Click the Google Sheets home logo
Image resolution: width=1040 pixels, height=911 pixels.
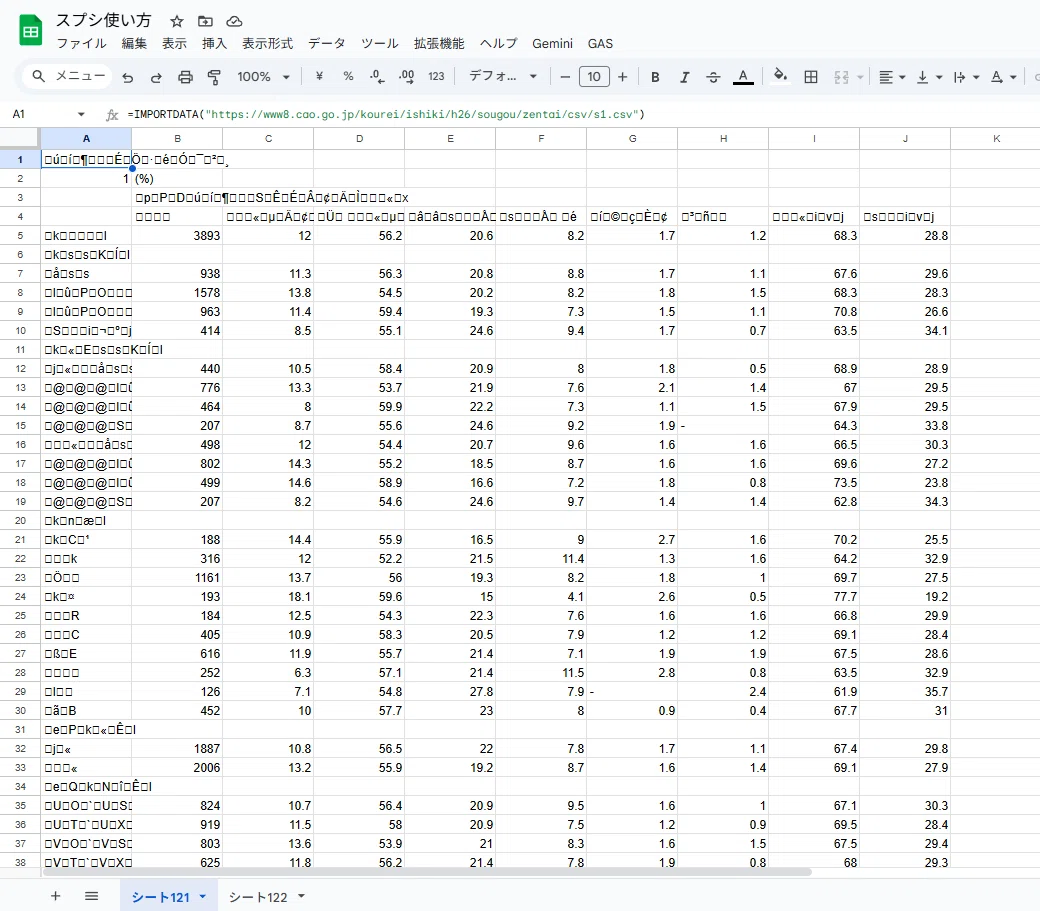(31, 31)
